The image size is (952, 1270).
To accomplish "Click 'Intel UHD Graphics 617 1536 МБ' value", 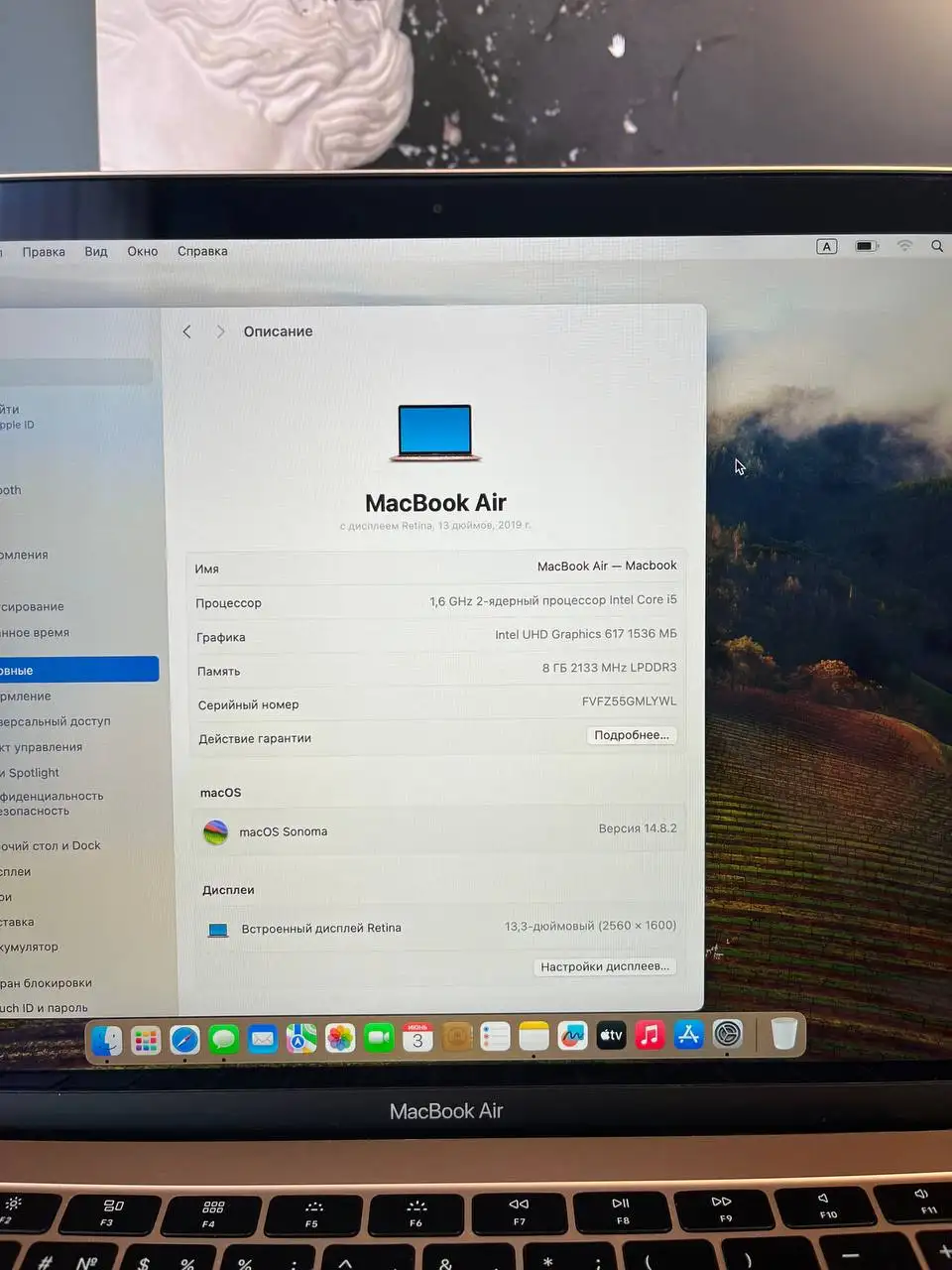I will 586,634.
